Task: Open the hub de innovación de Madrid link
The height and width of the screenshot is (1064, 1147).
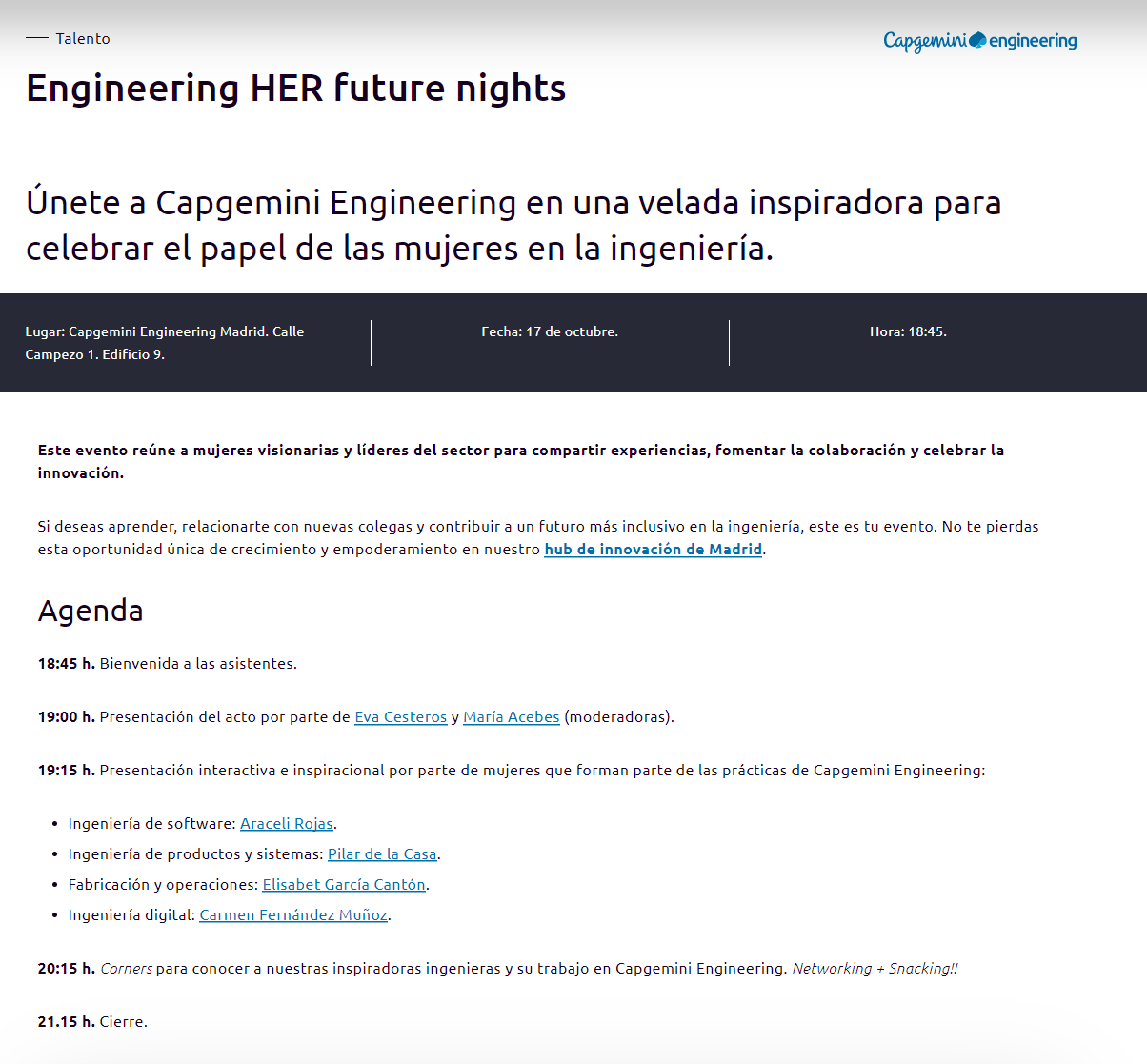Action: (653, 550)
